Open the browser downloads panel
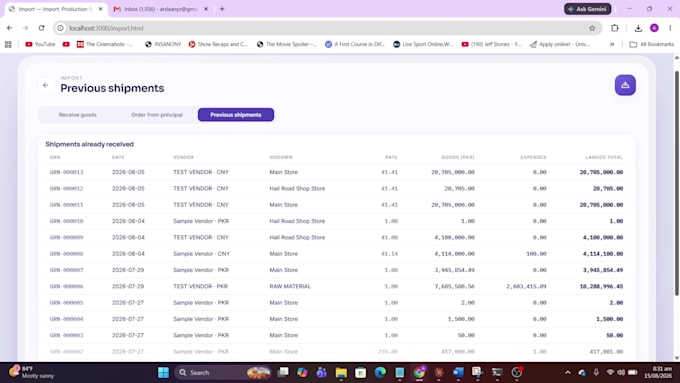This screenshot has width=680, height=383. coord(638,28)
